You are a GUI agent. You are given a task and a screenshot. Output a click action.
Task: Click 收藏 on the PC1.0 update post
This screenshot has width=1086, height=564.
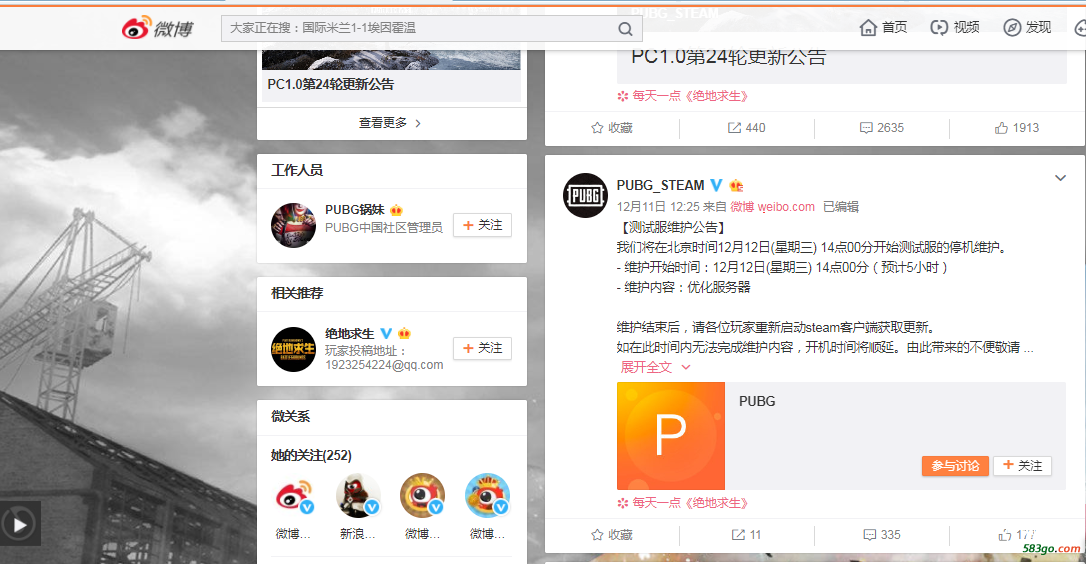pos(612,128)
